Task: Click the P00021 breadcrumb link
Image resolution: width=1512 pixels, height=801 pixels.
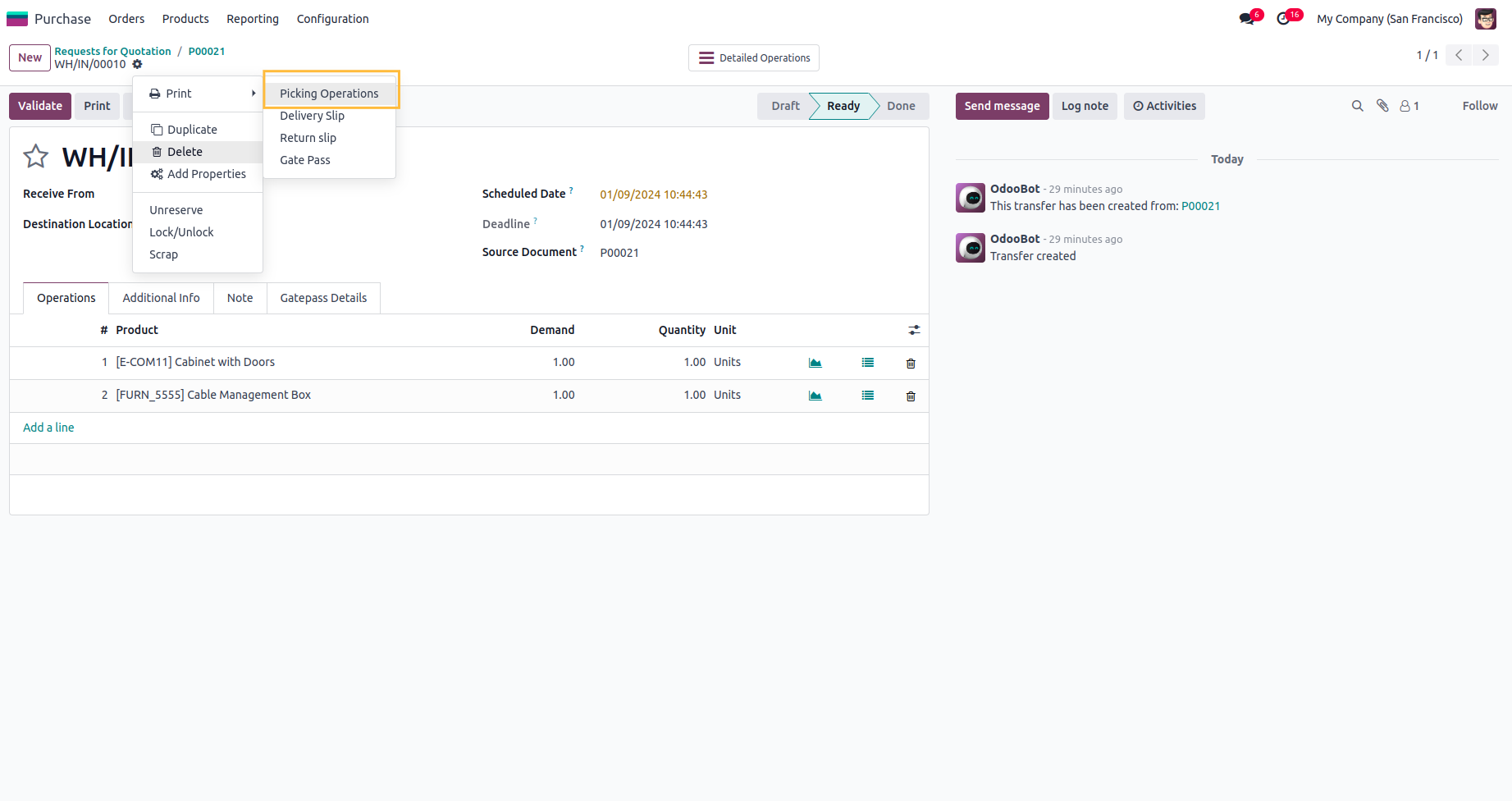Action: [x=207, y=51]
